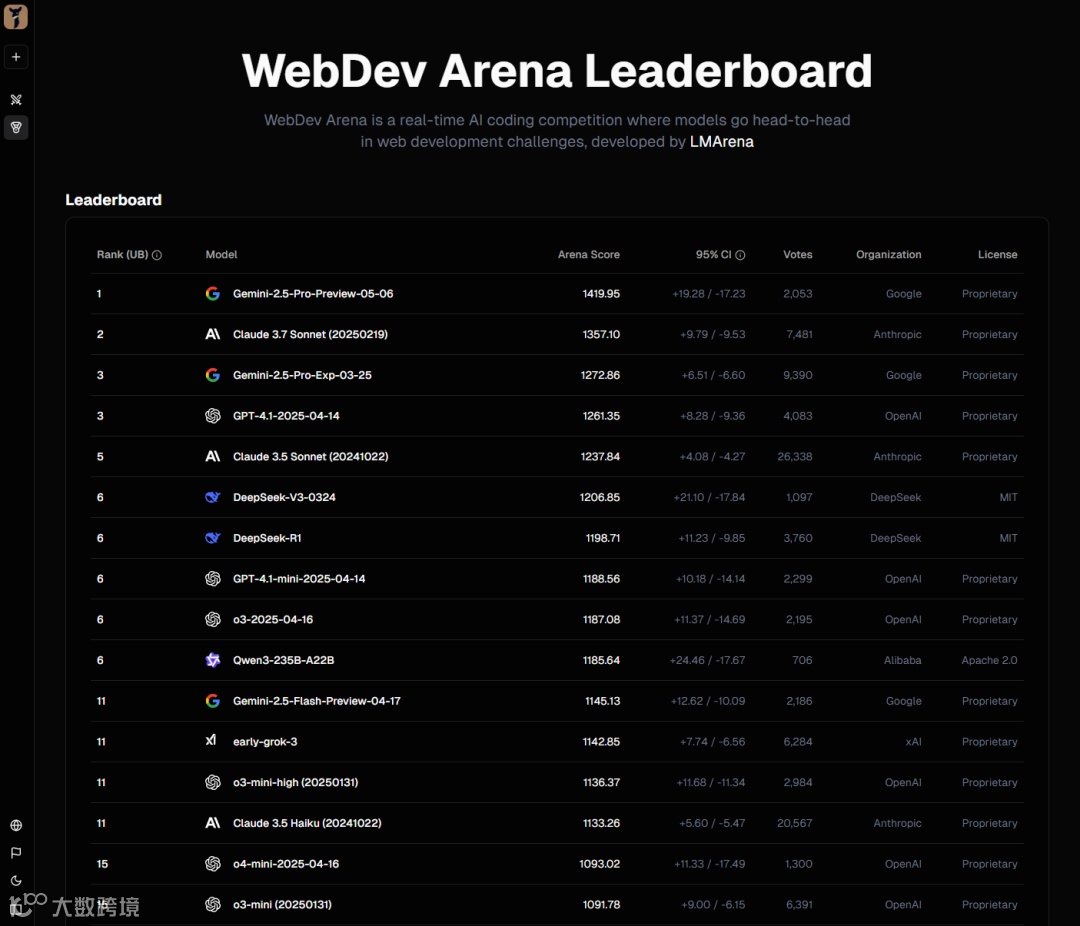Image resolution: width=1080 pixels, height=926 pixels.
Task: Click the DeepSeek whale icon beside DeepSeek-R1
Action: click(x=213, y=537)
